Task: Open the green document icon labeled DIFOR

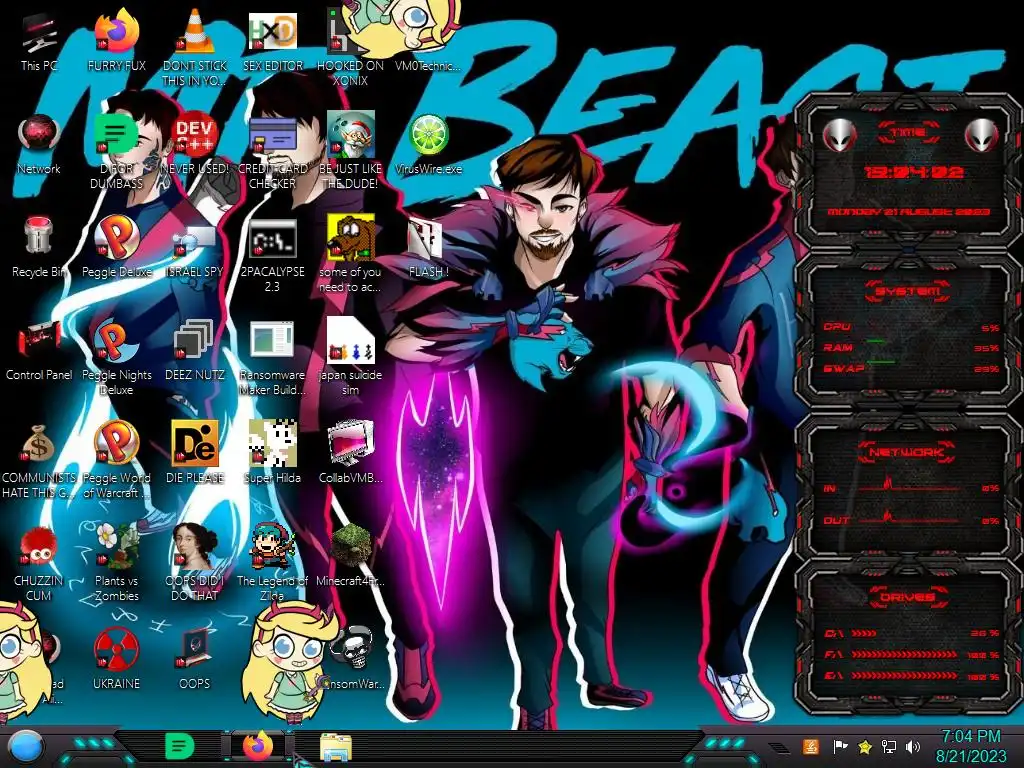Action: click(116, 136)
